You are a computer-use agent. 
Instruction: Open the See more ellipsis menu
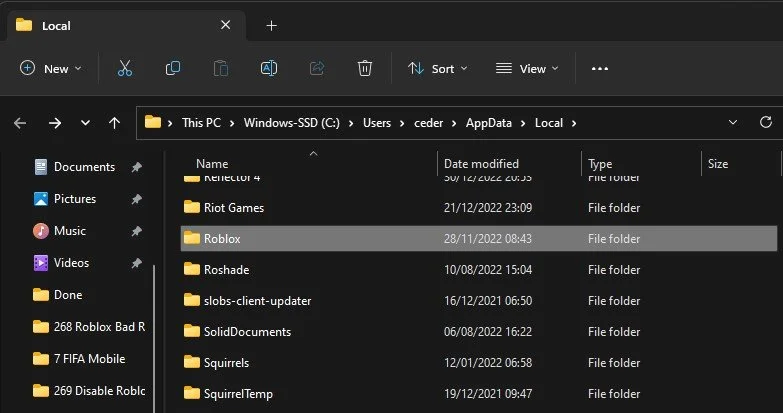[600, 69]
